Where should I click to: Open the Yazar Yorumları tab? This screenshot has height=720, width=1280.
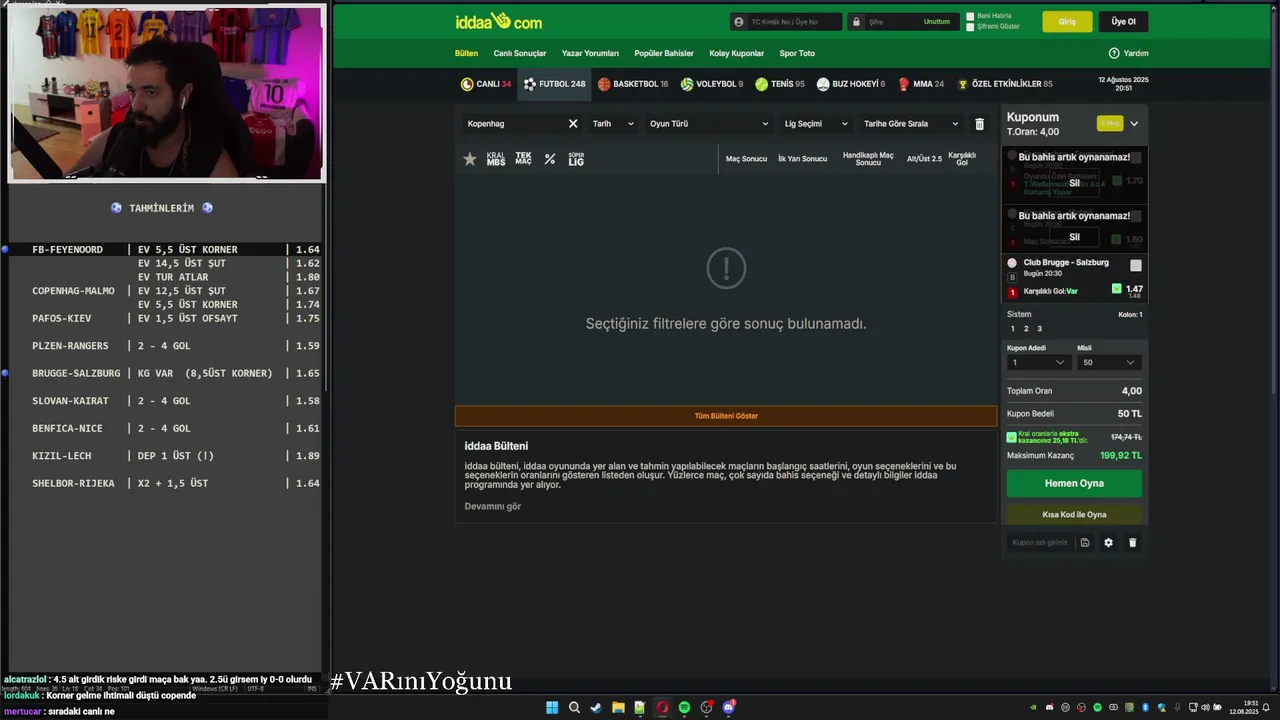590,53
